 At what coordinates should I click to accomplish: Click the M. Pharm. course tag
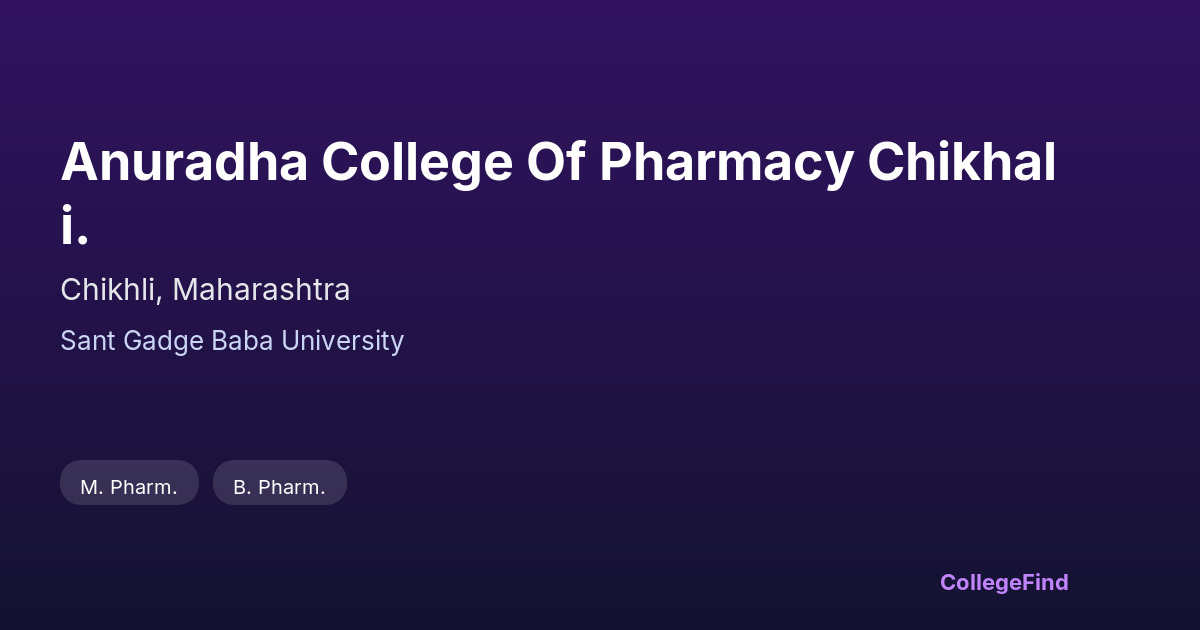coord(129,486)
